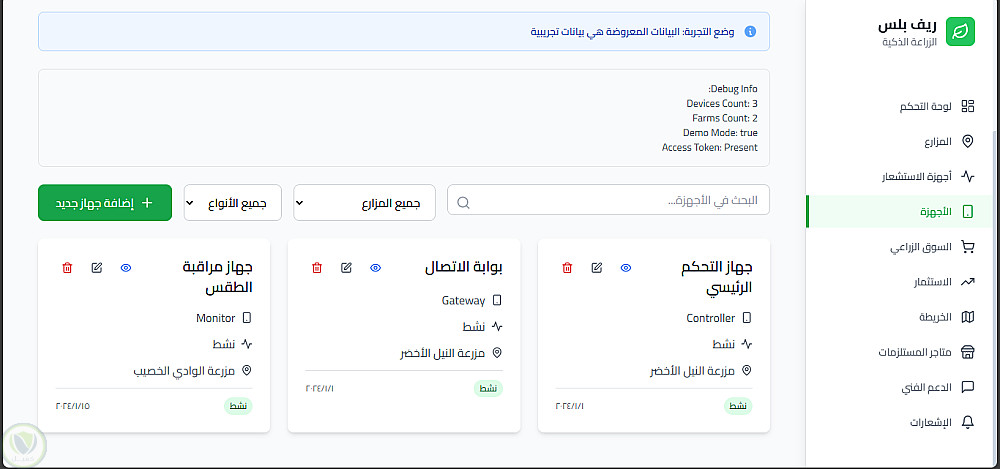Image resolution: width=1000 pixels, height=469 pixels.
Task: Open the جميع المزارع farms dropdown
Action: tap(365, 203)
